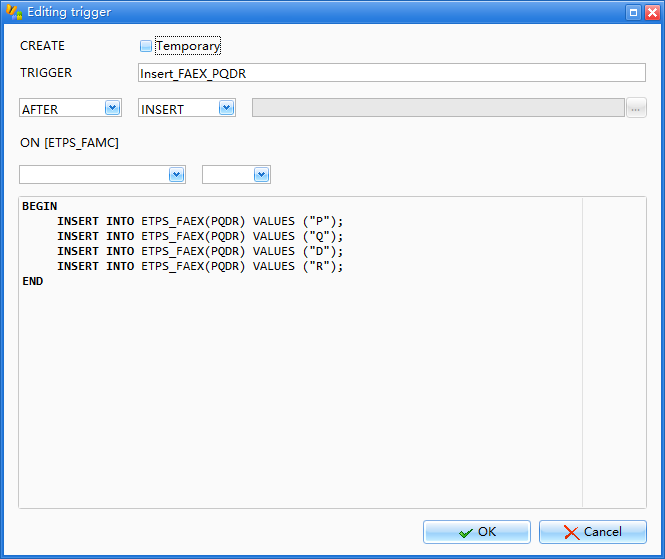Click the INSERT line with value "Q"
Screen dimensions: 665x559
pyautogui.click(x=200, y=236)
